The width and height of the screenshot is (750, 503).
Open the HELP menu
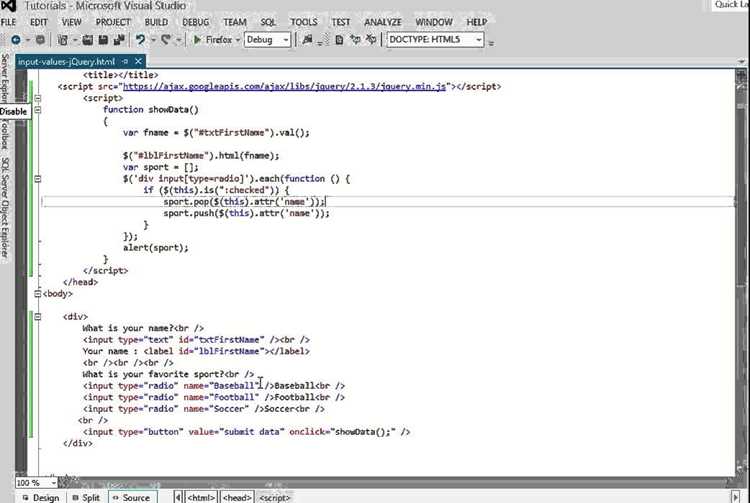477,22
